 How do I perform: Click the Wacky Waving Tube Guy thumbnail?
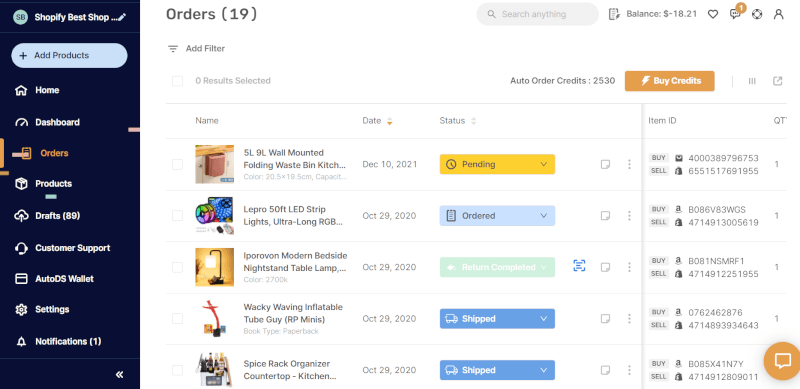(214, 319)
